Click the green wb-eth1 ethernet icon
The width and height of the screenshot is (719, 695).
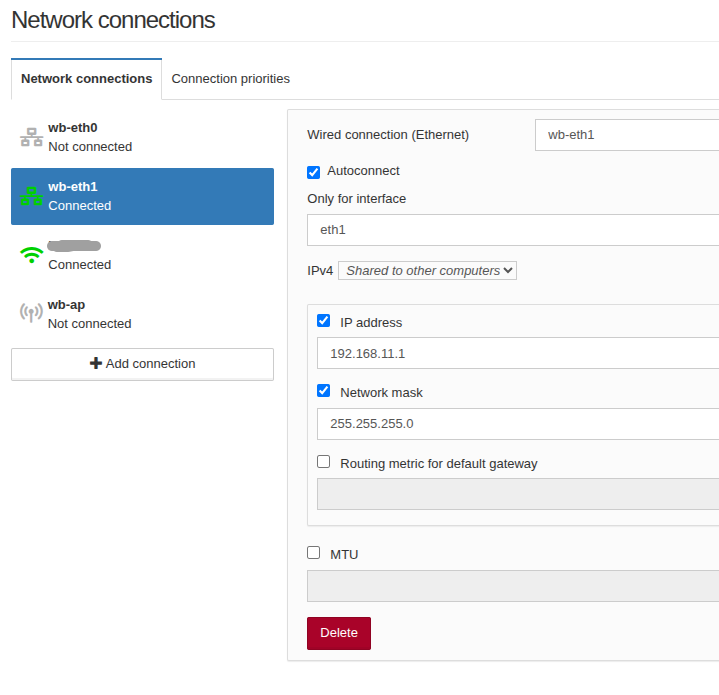tap(31, 196)
